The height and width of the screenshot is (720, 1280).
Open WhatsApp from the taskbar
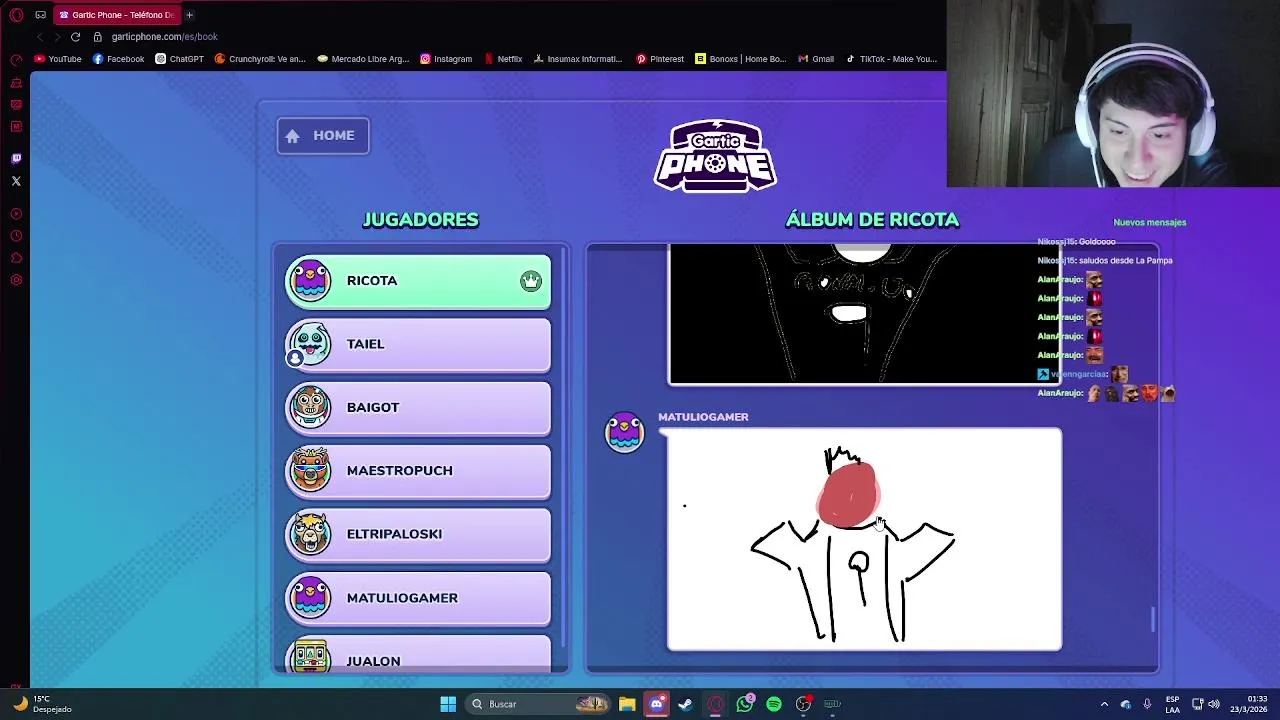(745, 704)
